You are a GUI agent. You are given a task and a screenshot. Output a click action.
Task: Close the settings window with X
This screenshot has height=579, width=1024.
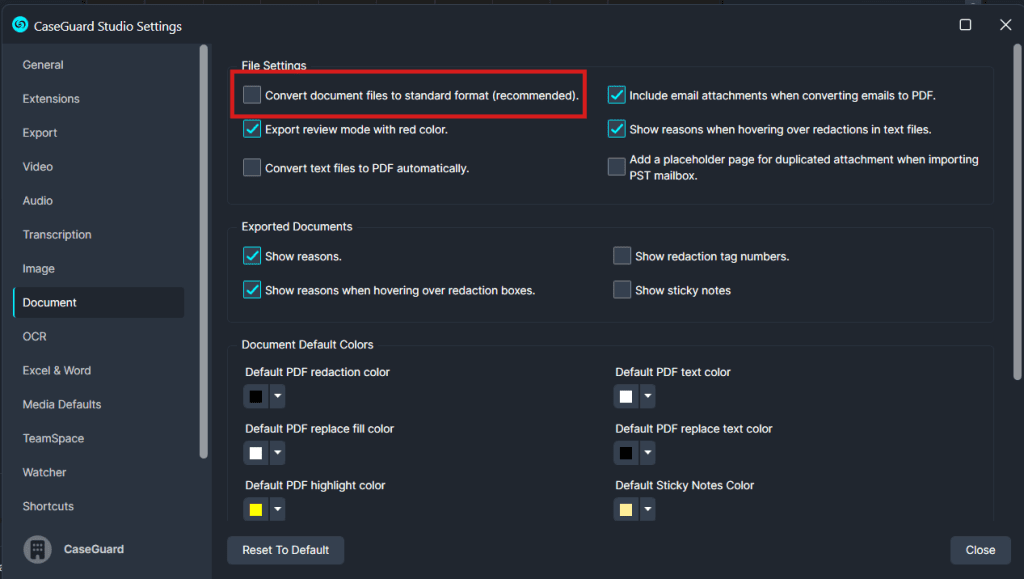pos(1005,25)
